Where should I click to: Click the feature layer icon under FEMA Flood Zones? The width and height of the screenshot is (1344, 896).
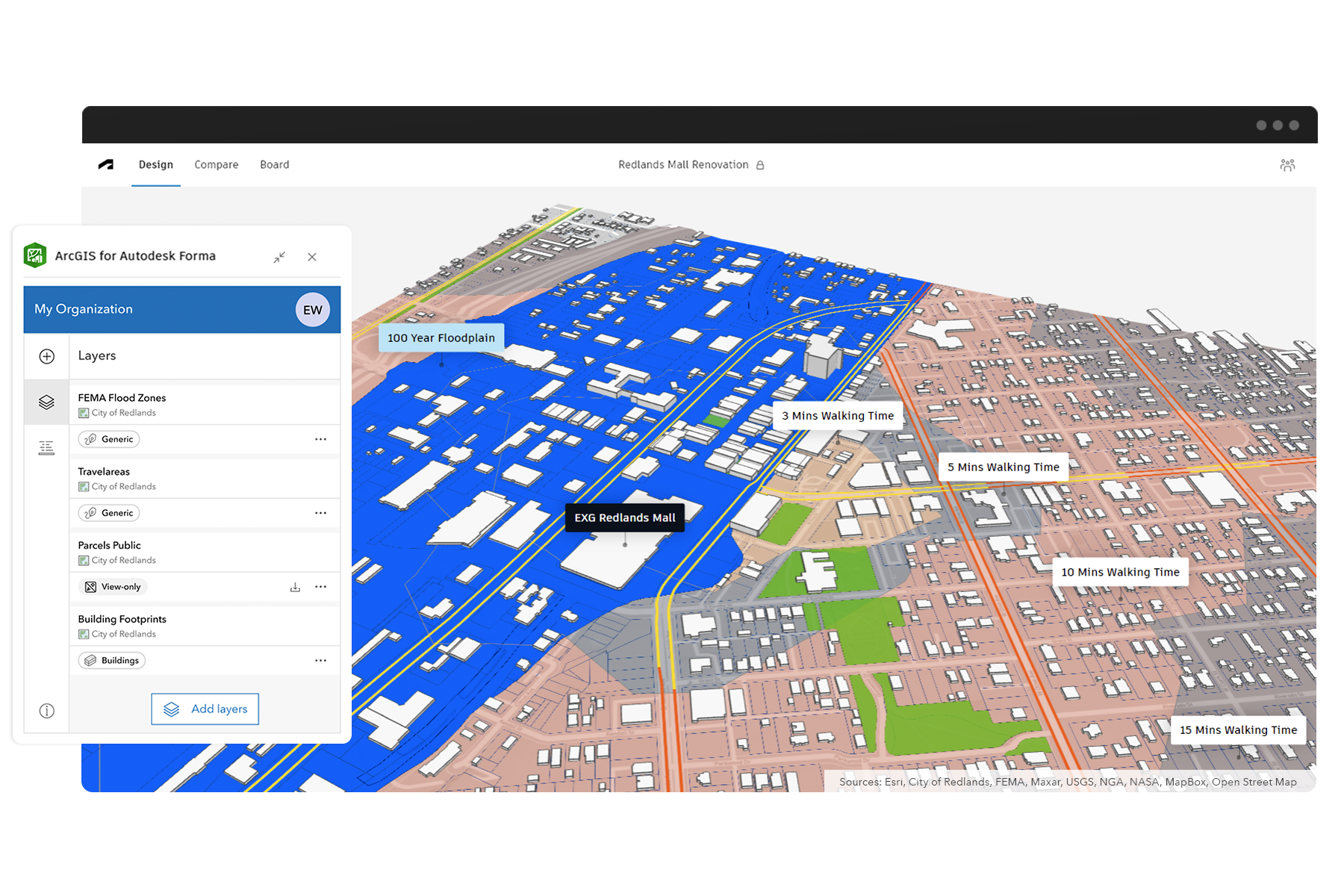84,413
